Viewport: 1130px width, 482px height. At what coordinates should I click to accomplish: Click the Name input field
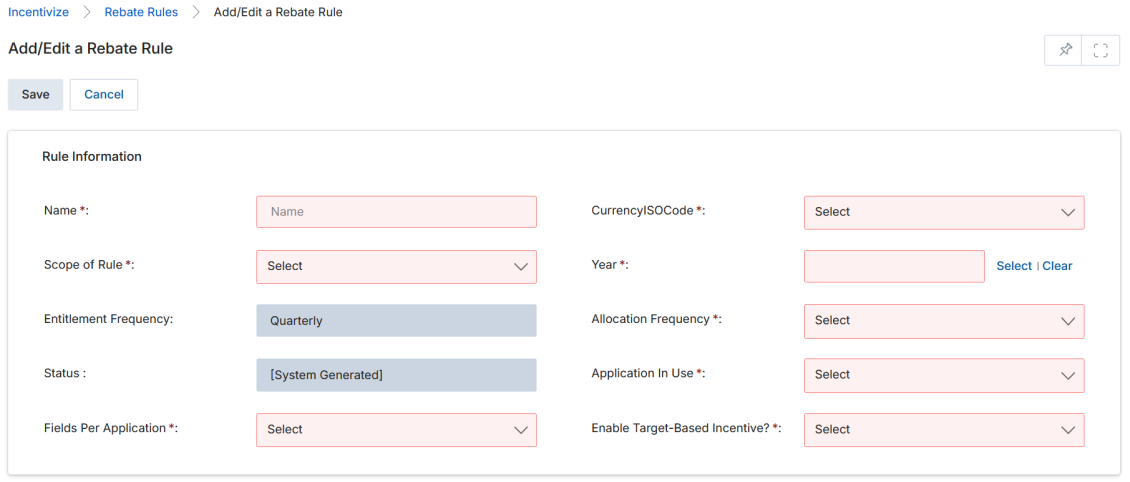coord(396,212)
